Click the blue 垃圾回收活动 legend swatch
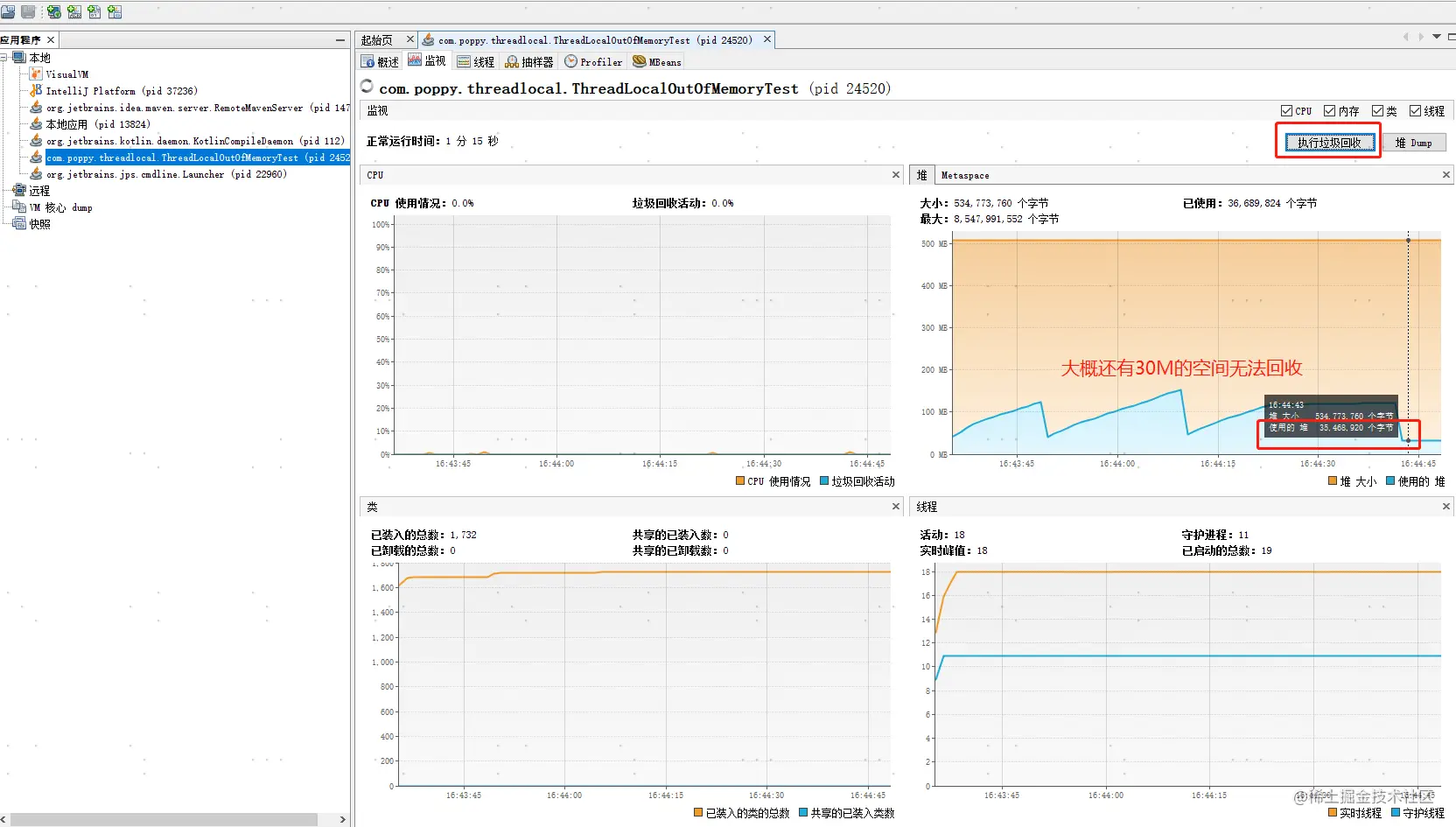This screenshot has height=827, width=1456. pyautogui.click(x=823, y=480)
